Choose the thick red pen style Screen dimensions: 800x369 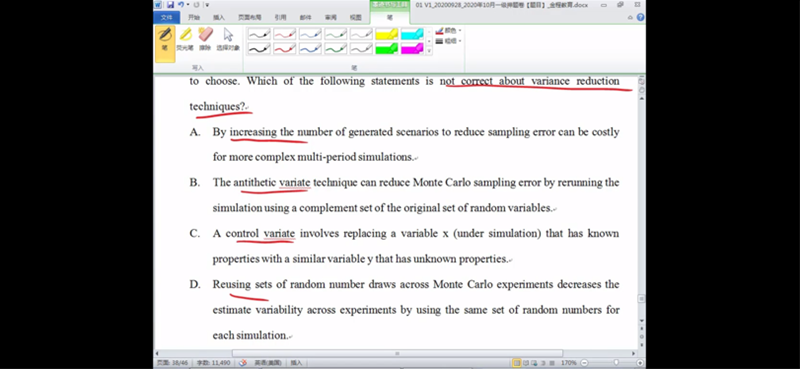(x=285, y=48)
